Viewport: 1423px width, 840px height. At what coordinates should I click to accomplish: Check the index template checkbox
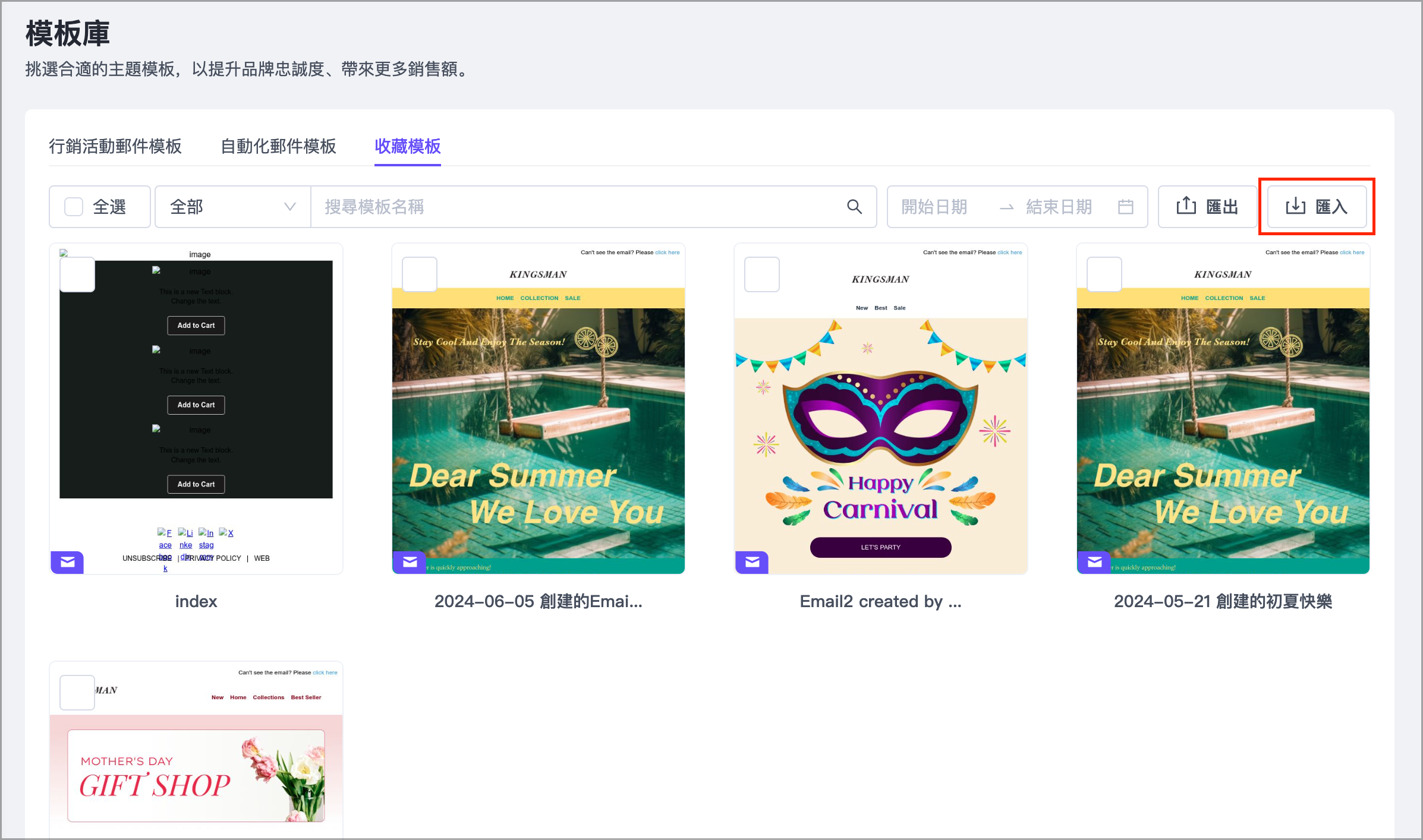pyautogui.click(x=77, y=274)
